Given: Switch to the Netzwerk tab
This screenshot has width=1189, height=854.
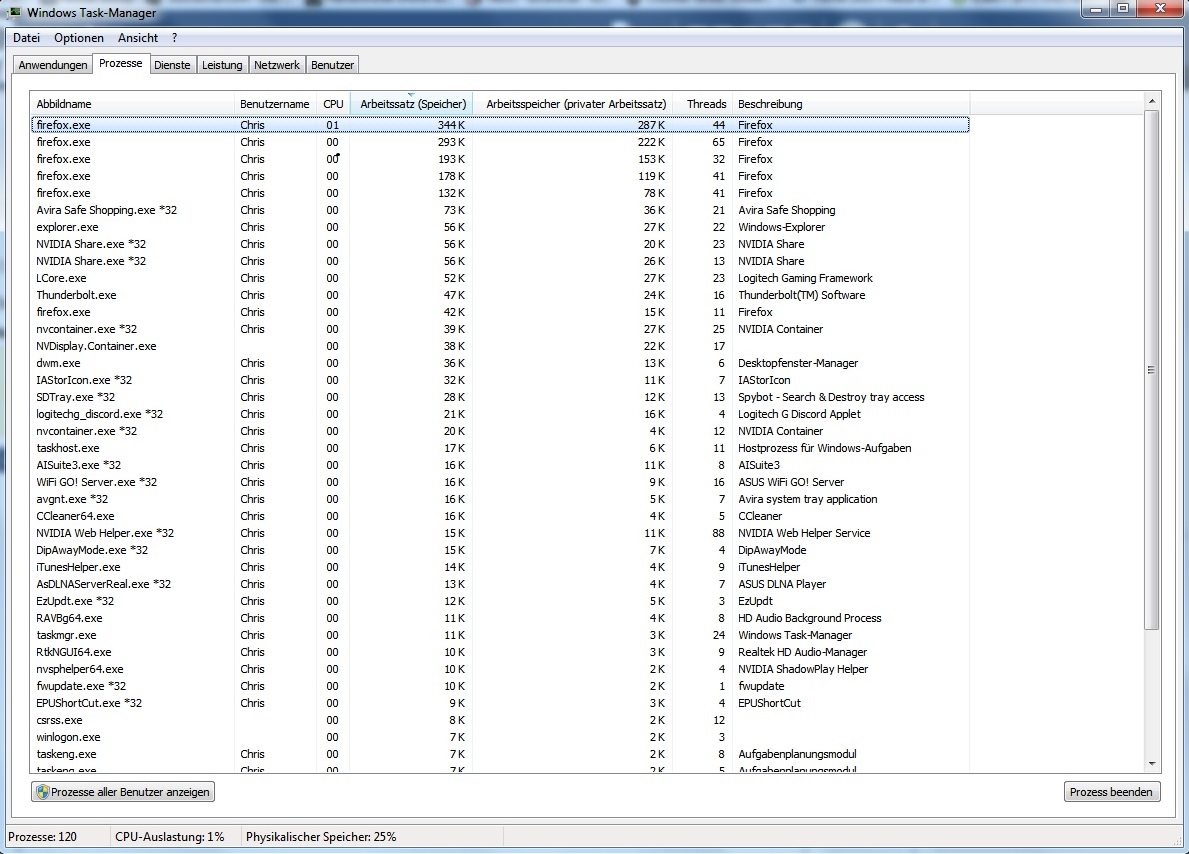Looking at the screenshot, I should [x=277, y=65].
